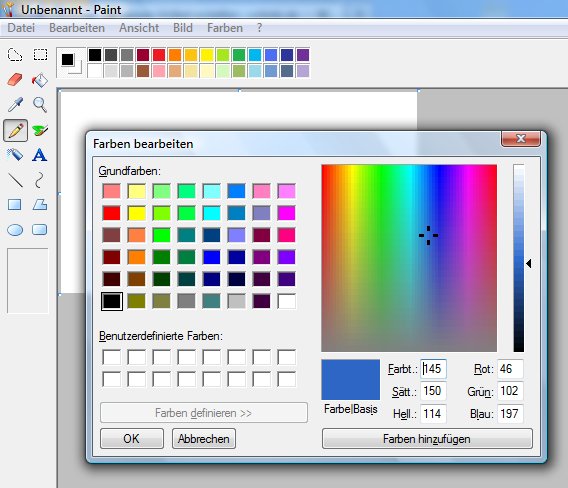Select the Eraser tool
Viewport: 568px width, 488px height.
tap(15, 80)
